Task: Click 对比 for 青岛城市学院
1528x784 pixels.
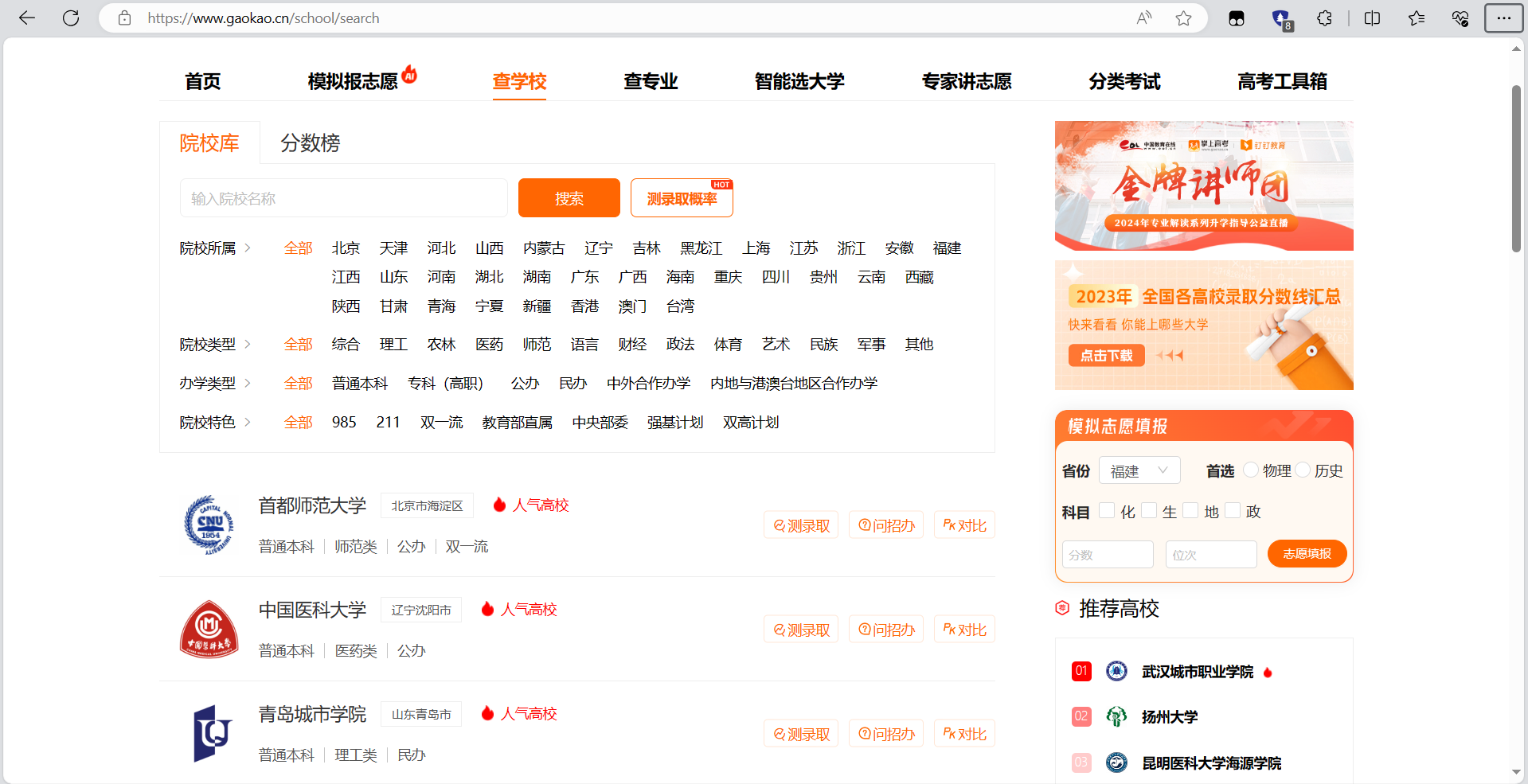Action: [964, 734]
